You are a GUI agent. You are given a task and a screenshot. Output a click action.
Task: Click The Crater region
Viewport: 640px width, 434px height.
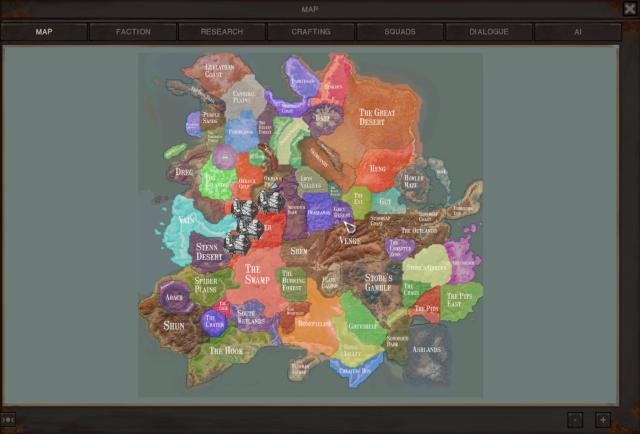(x=215, y=321)
